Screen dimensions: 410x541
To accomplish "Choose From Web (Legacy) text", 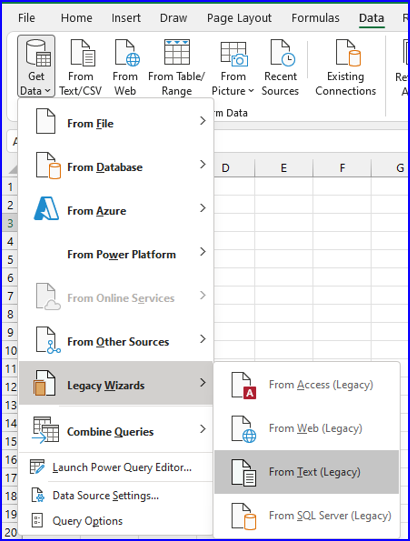I will 315,428.
